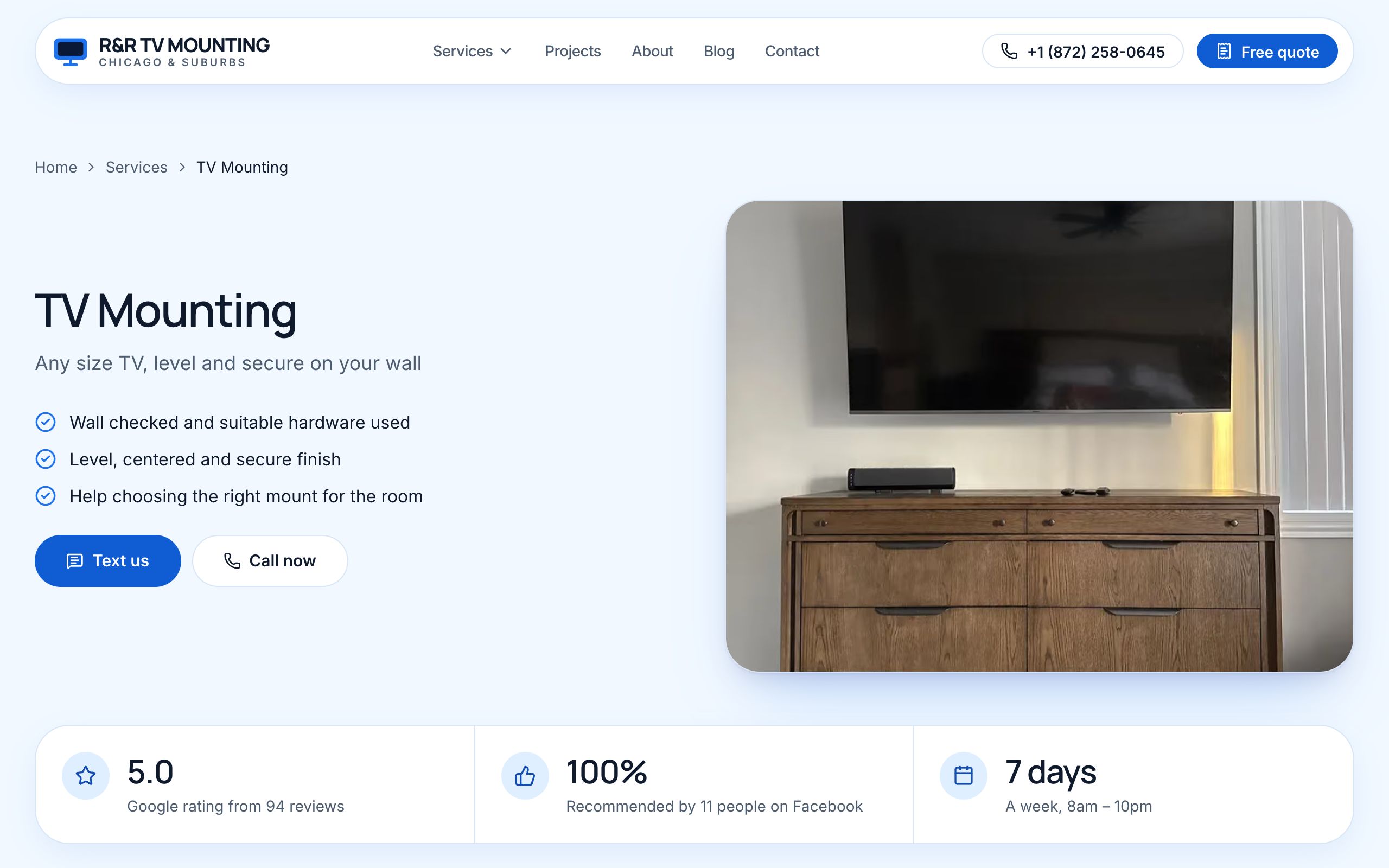The image size is (1389, 868).
Task: Click the Text us button
Action: click(108, 561)
